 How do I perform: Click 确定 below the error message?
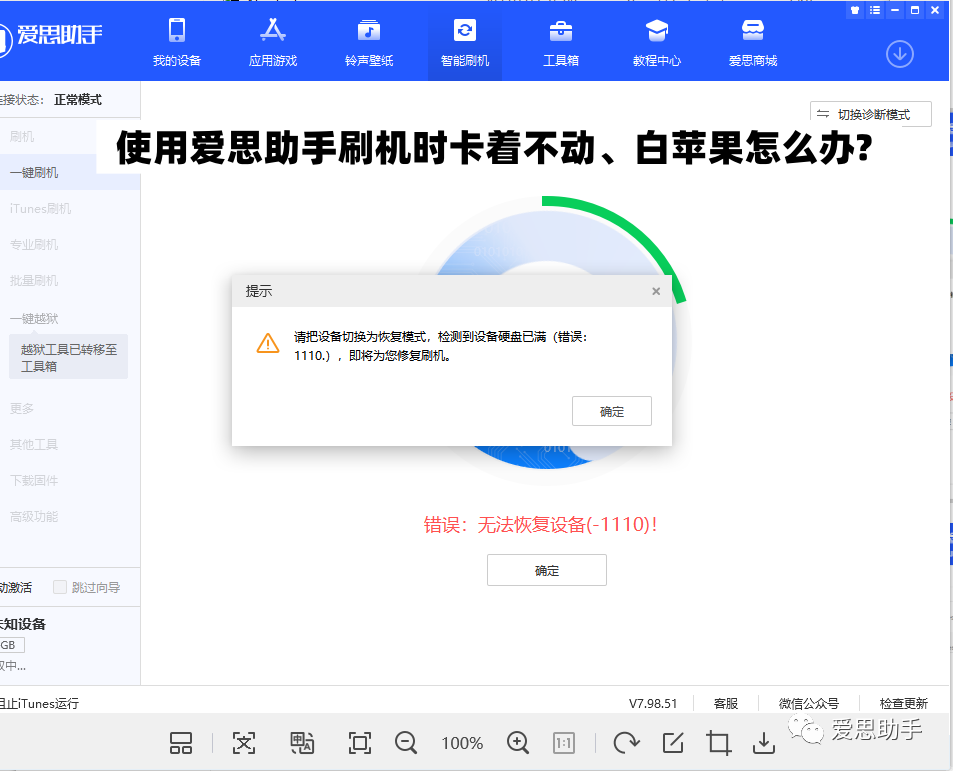click(546, 570)
